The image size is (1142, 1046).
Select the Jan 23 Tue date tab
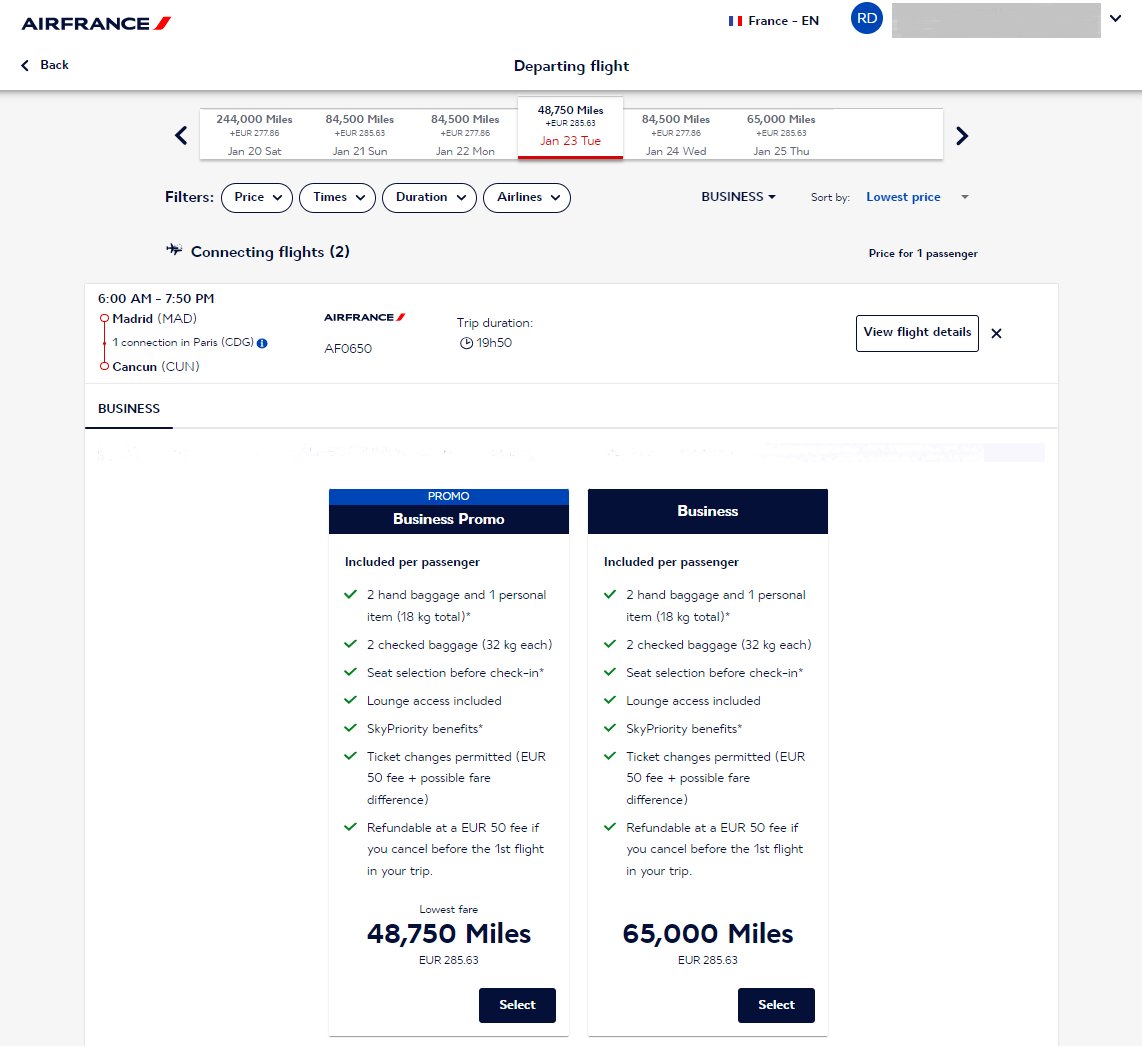click(x=570, y=127)
